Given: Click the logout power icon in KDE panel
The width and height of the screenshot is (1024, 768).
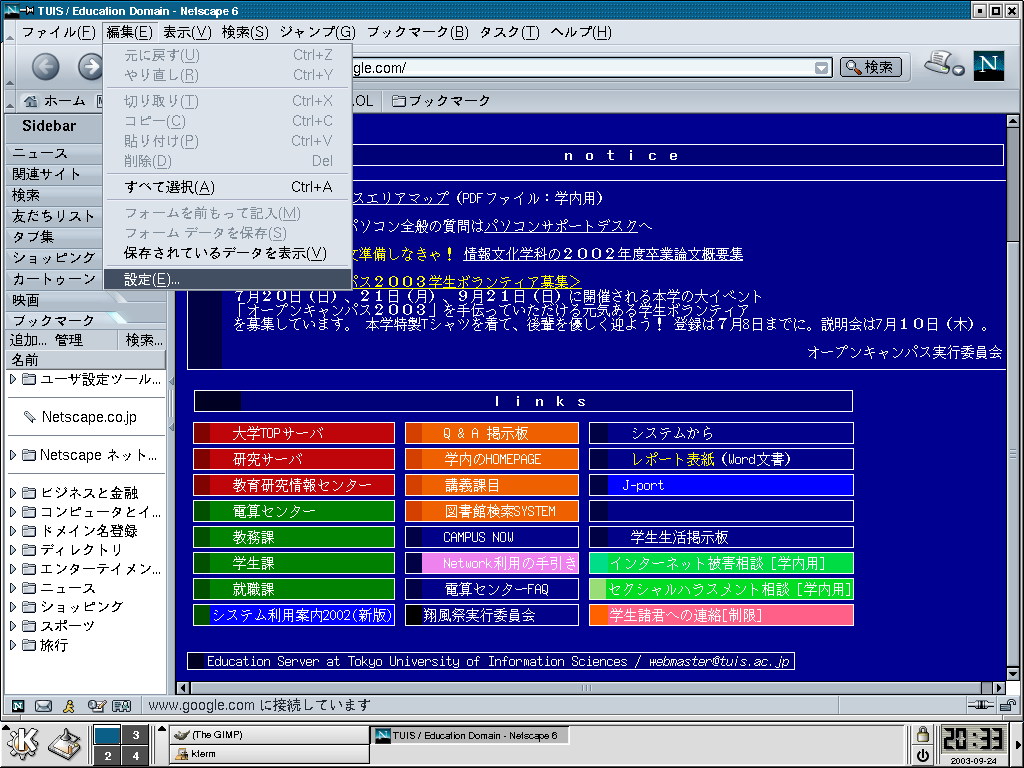Looking at the screenshot, I should pos(922,756).
